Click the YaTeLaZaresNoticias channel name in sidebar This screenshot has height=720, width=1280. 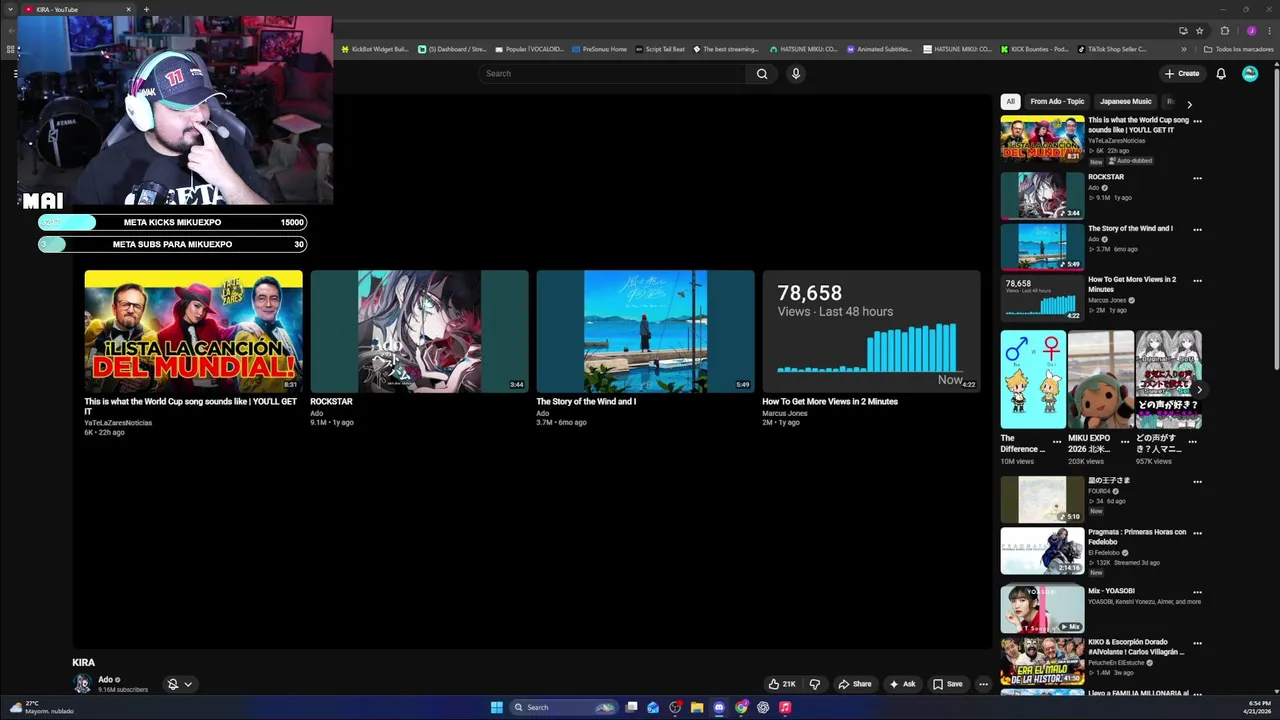1117,141
